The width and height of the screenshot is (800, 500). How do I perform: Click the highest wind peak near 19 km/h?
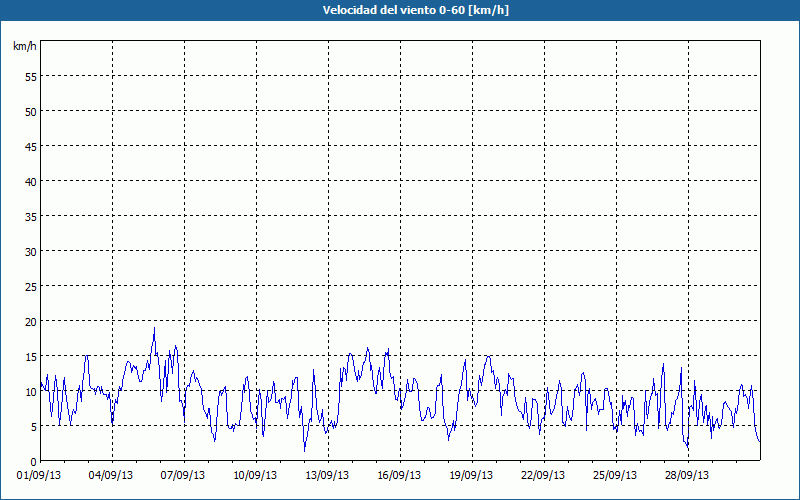pyautogui.click(x=155, y=329)
